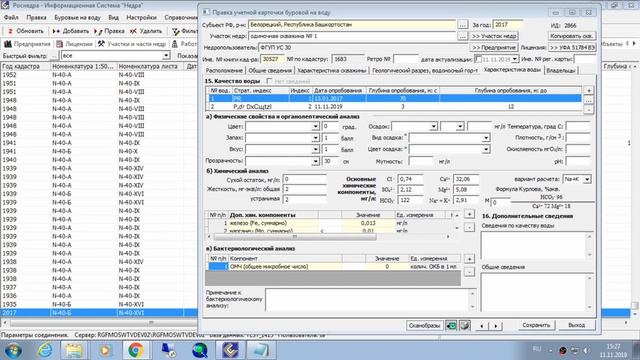Click the >> УФА 51784 ВЭ license button
The height and width of the screenshot is (360, 640).
pyautogui.click(x=572, y=47)
